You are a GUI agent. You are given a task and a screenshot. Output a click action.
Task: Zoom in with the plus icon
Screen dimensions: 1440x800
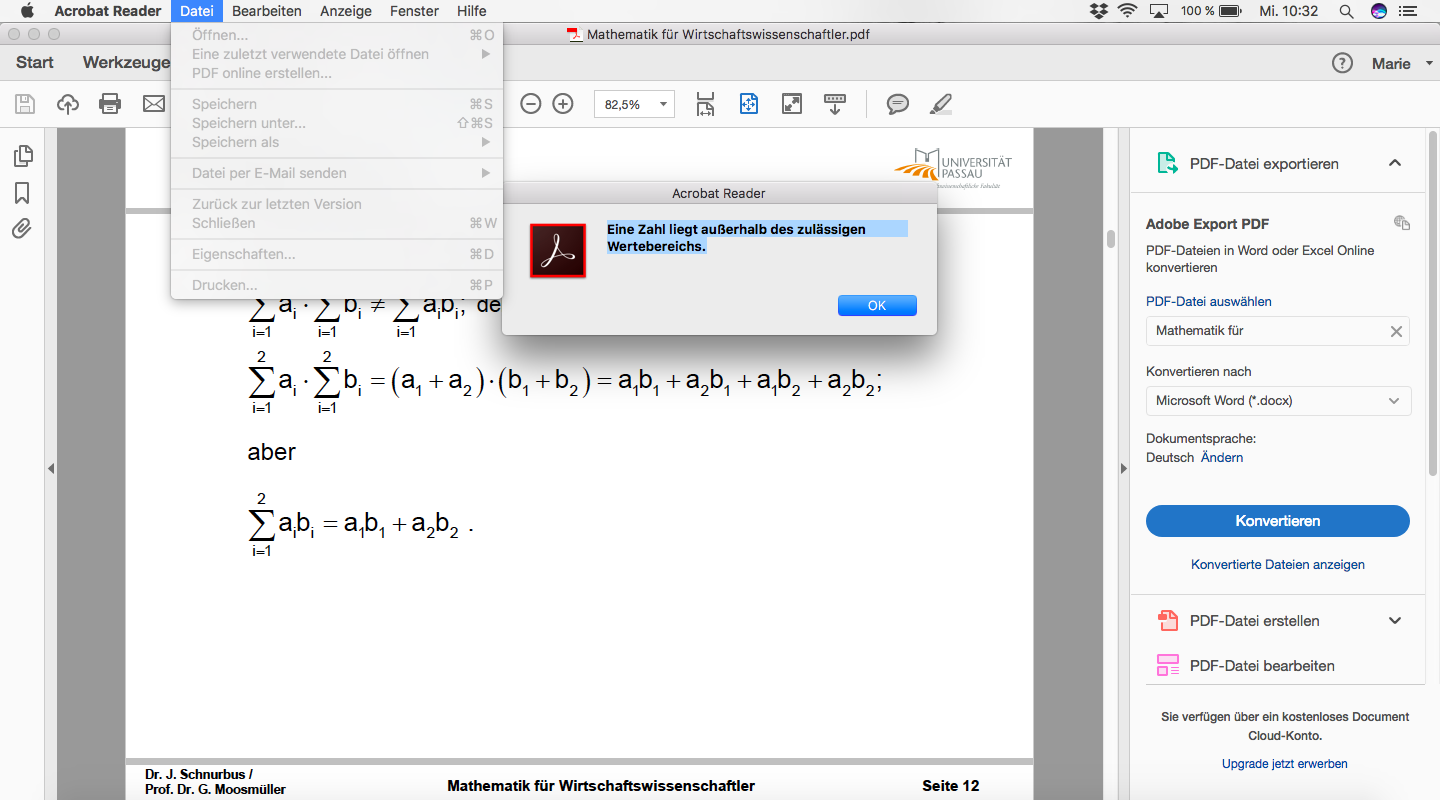click(x=563, y=104)
